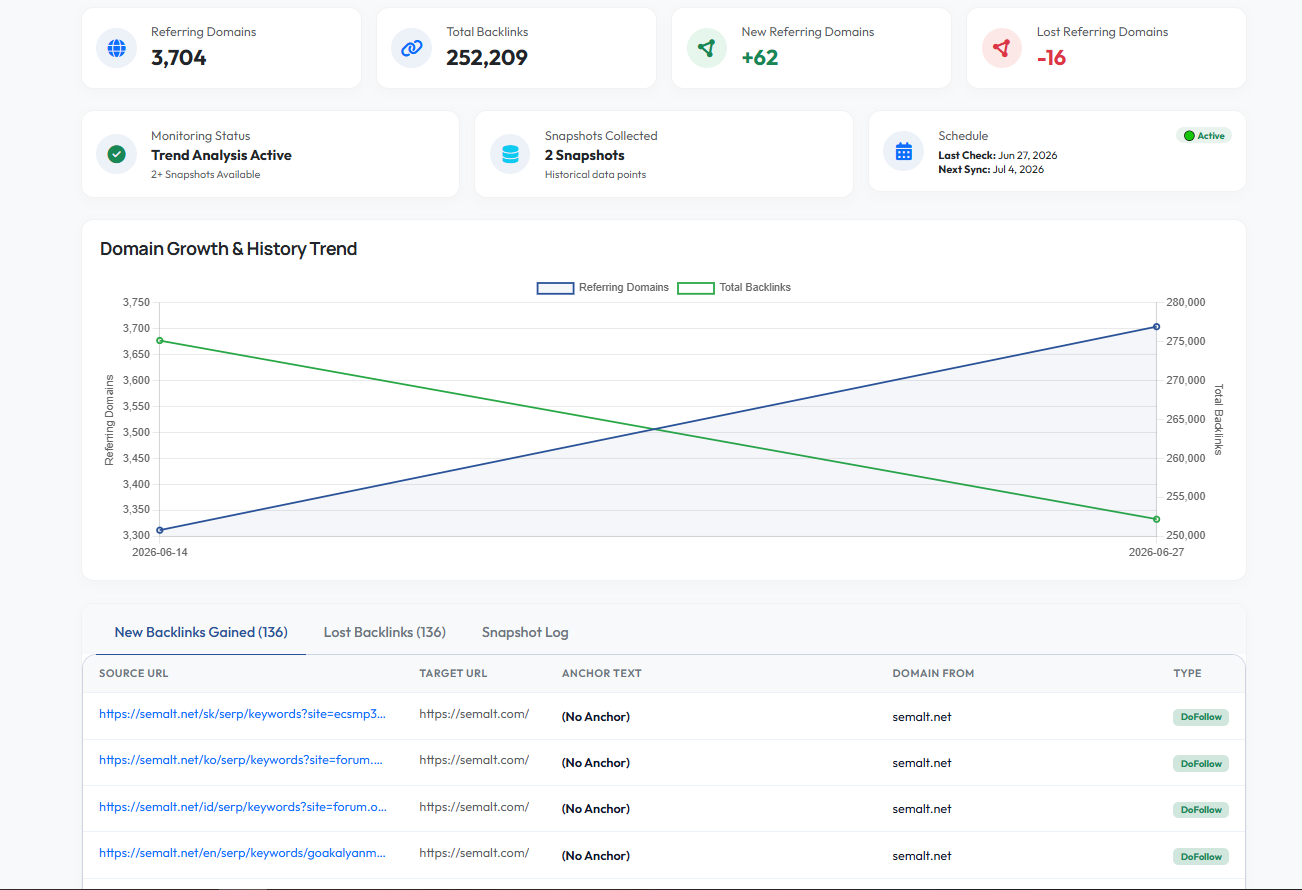Open the semalt.net/en/serp source link
Screen dimensions: 1302x890
242,853
